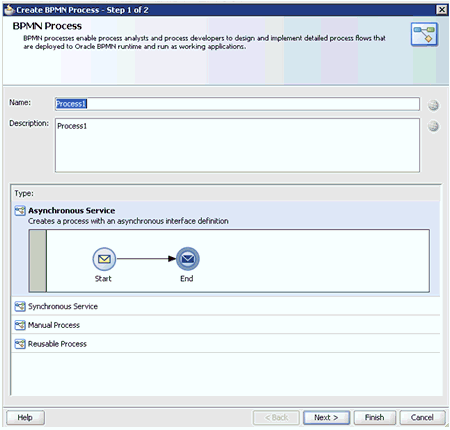Open Help for this dialog

click(x=25, y=417)
